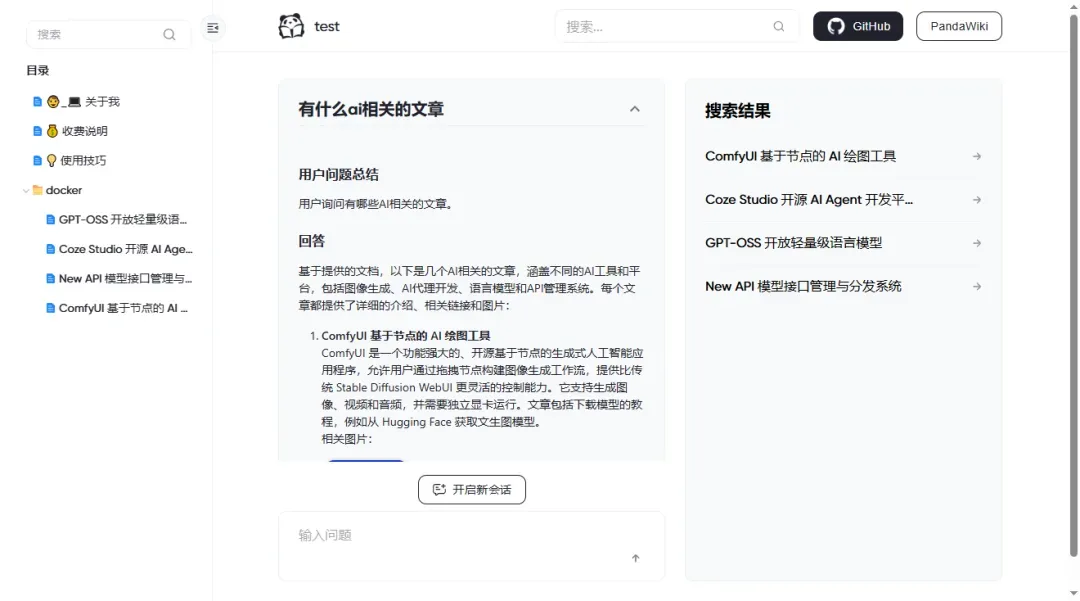
Task: Click arrow icon next to Coze Studio result
Action: 977,200
